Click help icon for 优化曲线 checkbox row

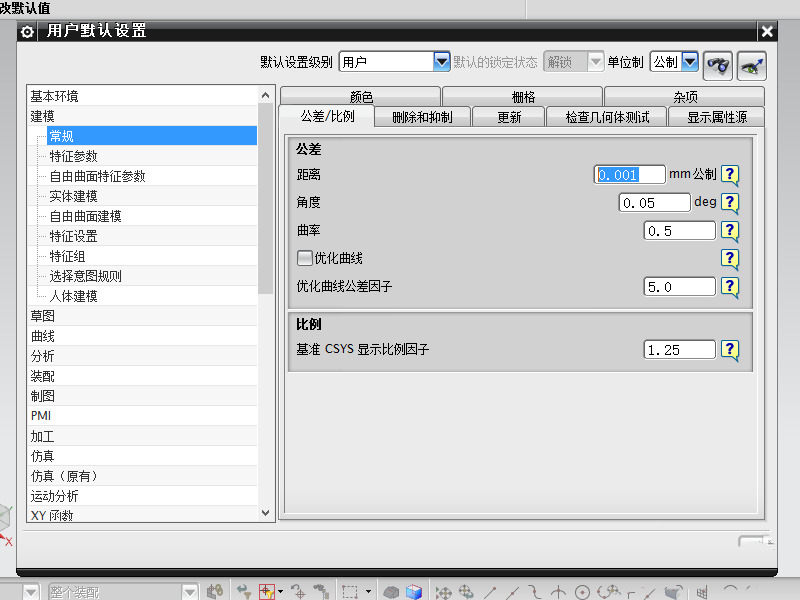click(x=730, y=259)
